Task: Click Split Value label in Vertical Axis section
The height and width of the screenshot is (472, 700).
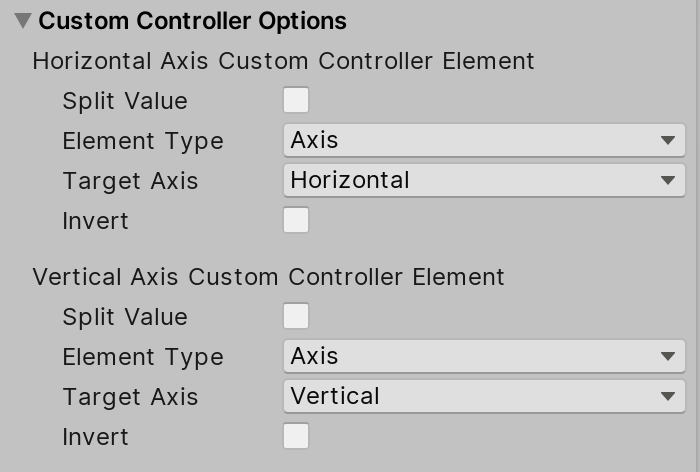Action: click(x=125, y=317)
